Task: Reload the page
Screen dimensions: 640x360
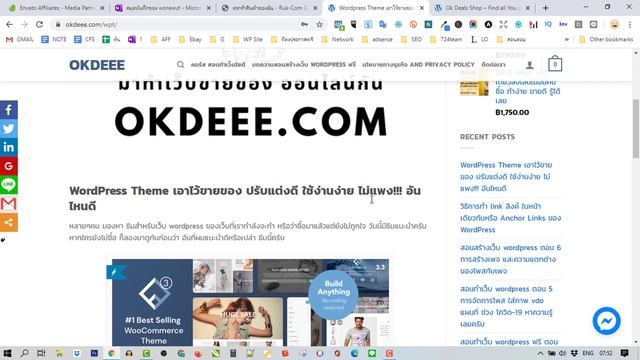Action: pyautogui.click(x=39, y=24)
